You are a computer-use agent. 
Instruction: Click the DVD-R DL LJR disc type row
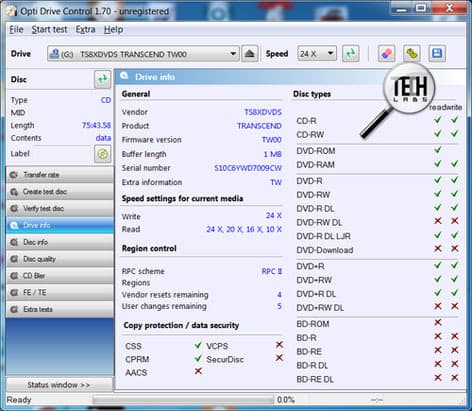point(378,236)
